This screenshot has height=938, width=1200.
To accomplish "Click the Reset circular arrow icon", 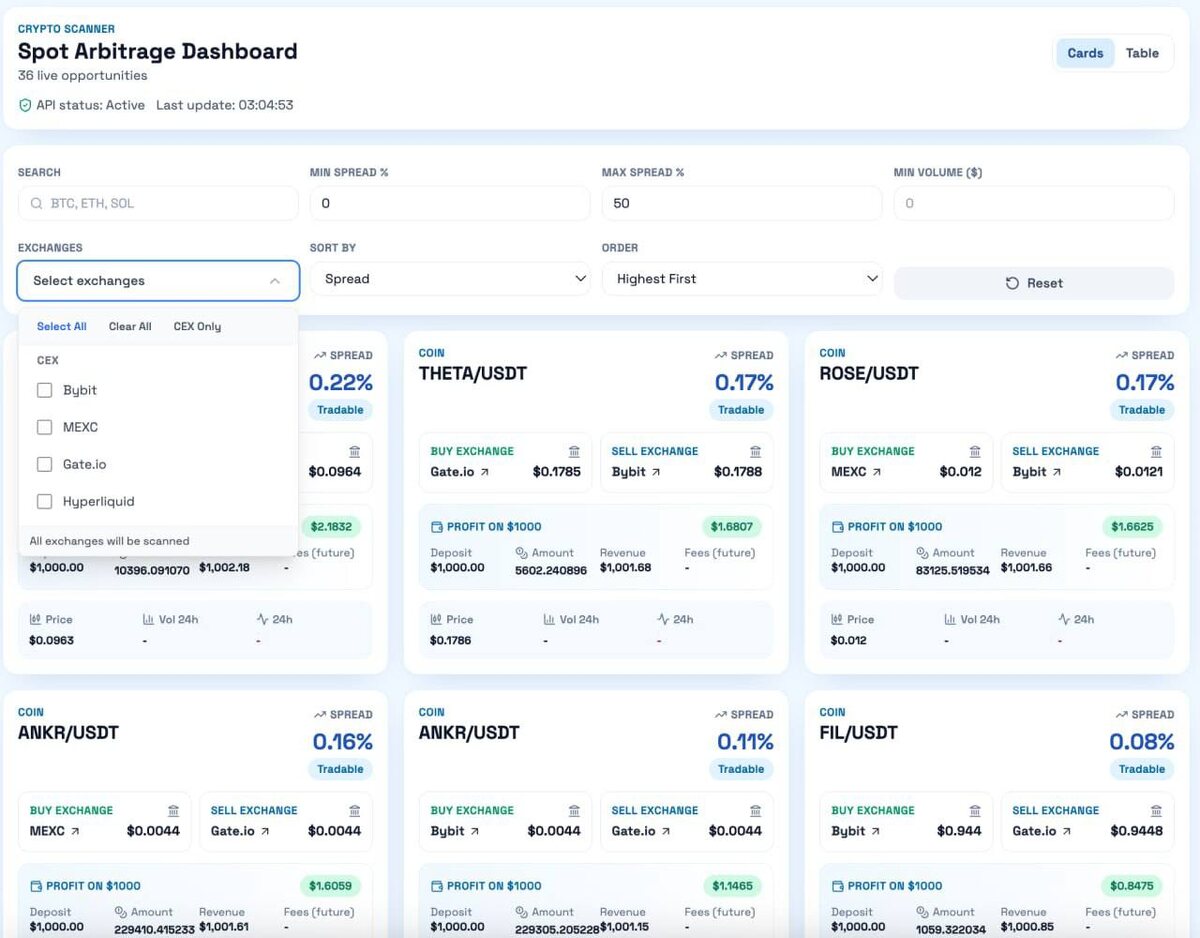I will (1012, 283).
